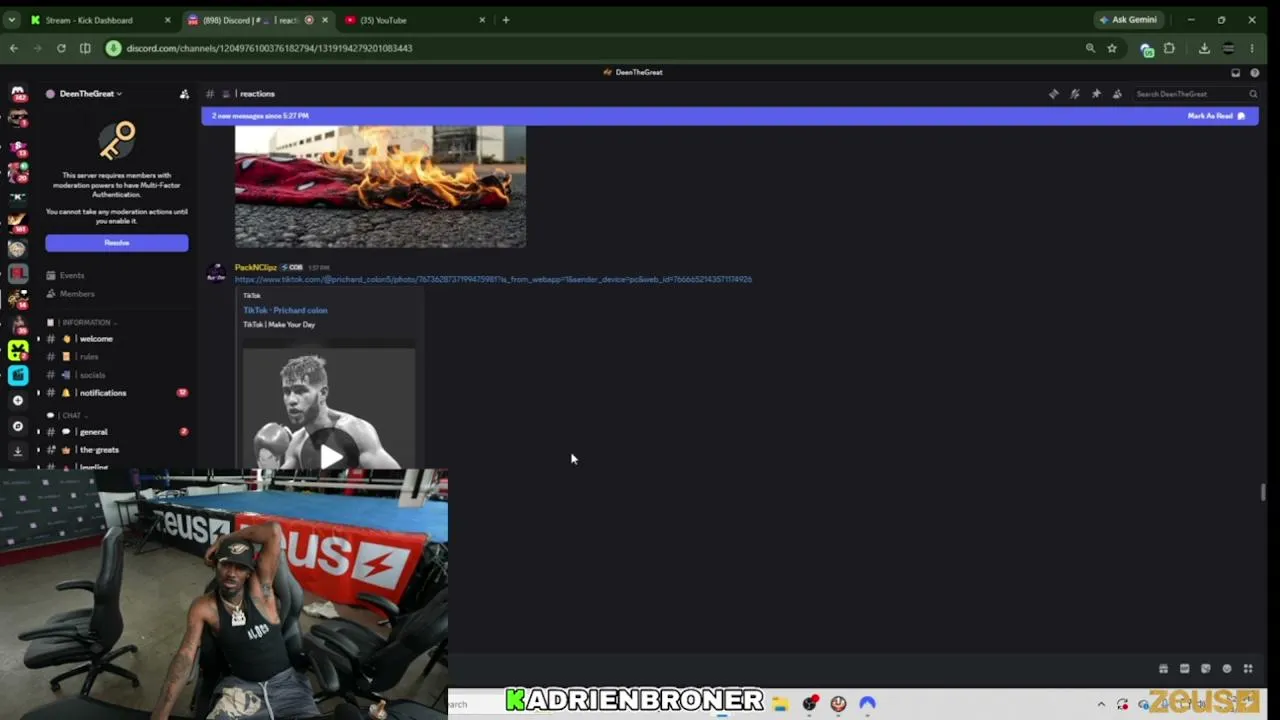Open Discord direct messages home icon
Viewport: 1280px width, 720px height.
(x=18, y=93)
